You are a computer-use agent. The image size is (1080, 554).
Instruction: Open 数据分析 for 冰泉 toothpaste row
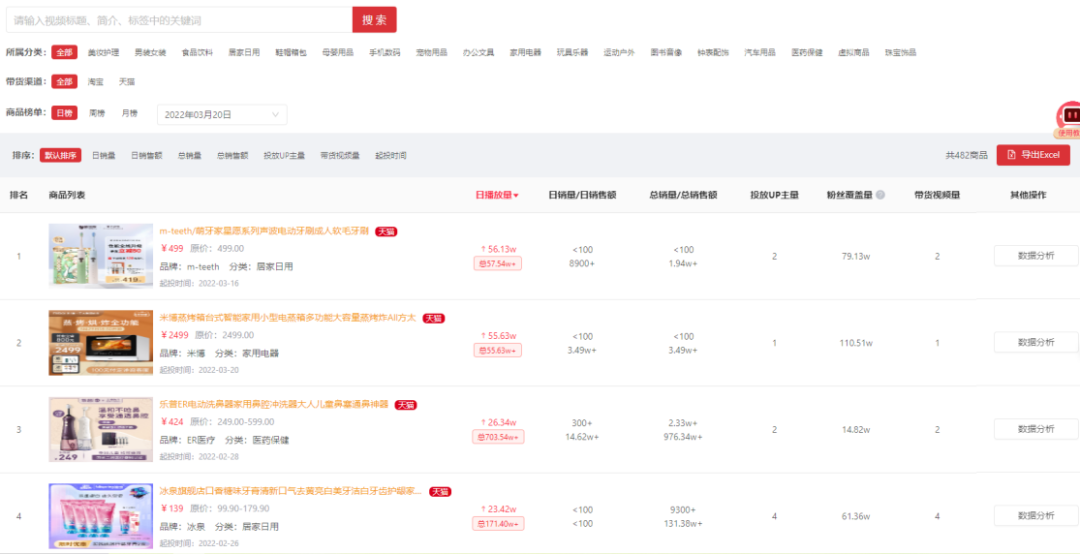point(1036,515)
